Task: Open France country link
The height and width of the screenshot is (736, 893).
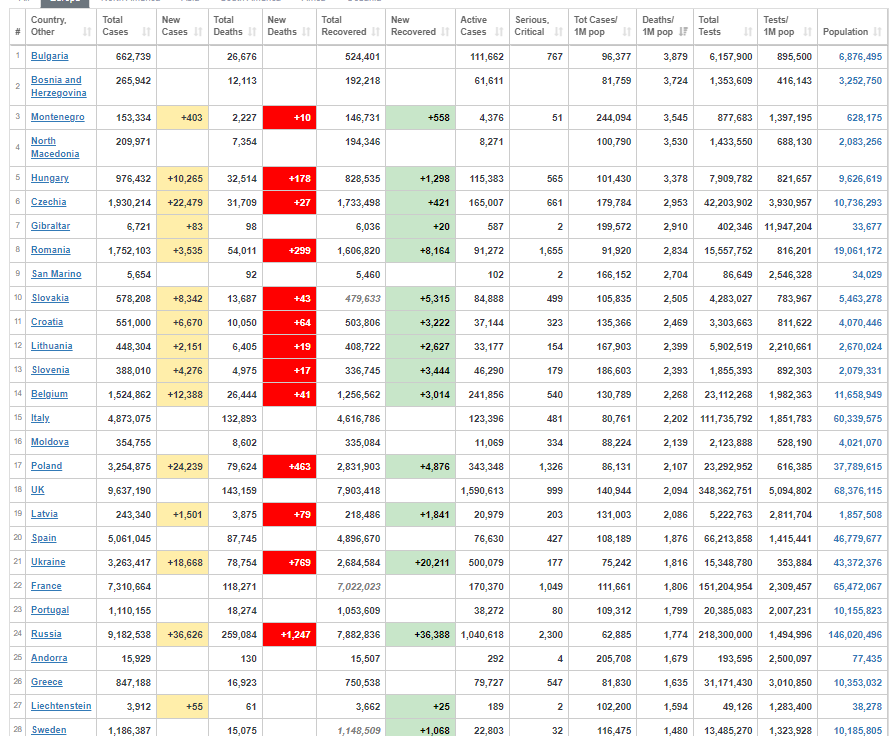Action: pyautogui.click(x=46, y=585)
